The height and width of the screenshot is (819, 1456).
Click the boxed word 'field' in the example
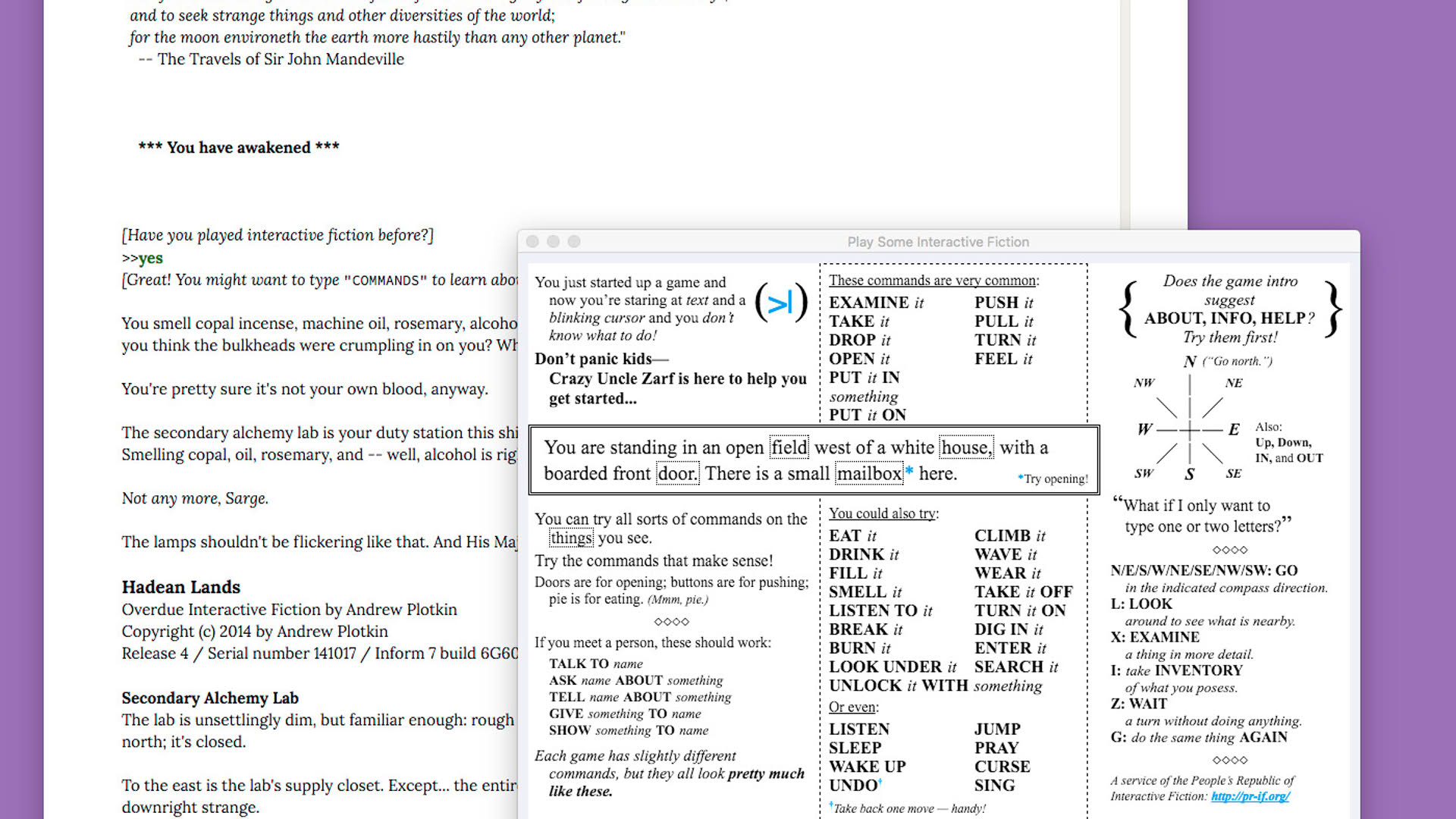click(x=789, y=447)
